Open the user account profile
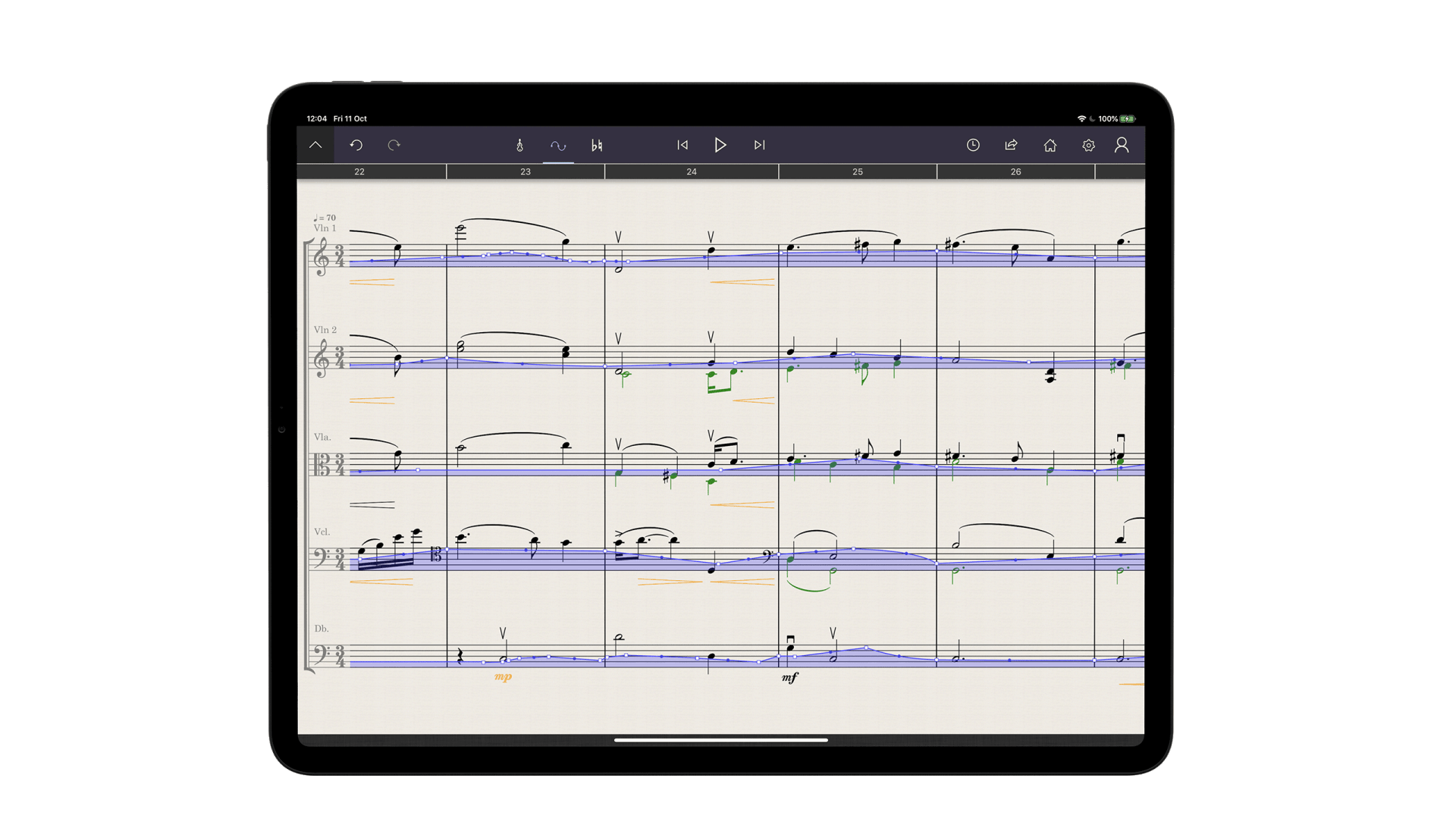This screenshot has height=819, width=1456. [1122, 145]
